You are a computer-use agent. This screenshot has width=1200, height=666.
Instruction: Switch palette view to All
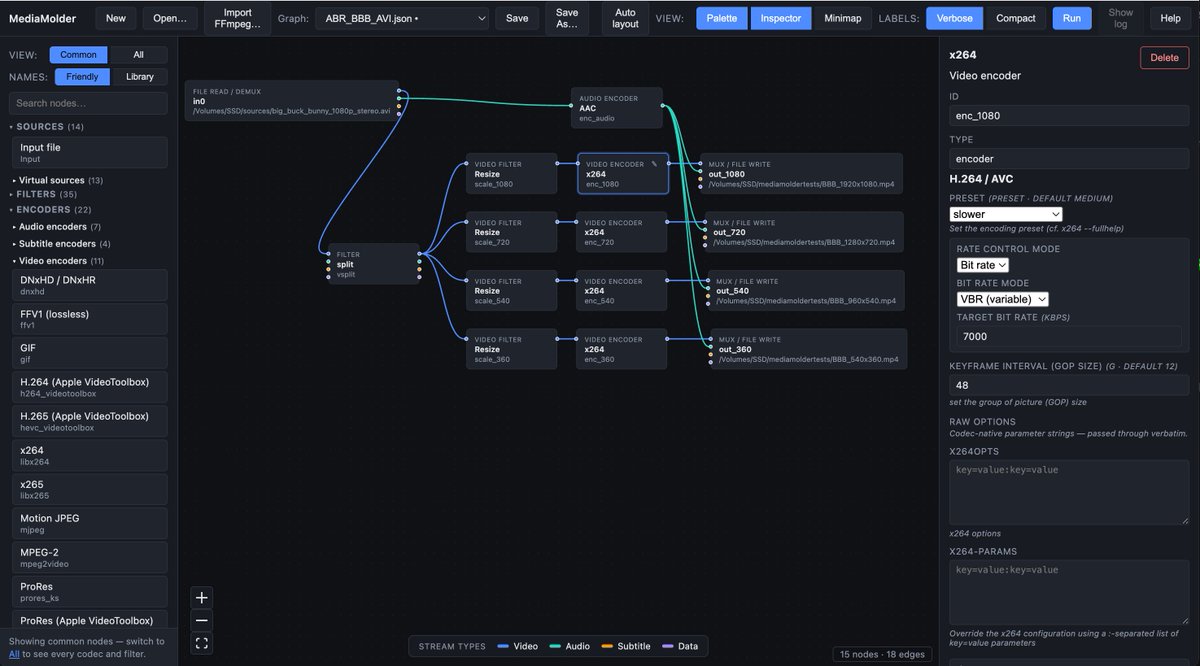tap(138, 55)
